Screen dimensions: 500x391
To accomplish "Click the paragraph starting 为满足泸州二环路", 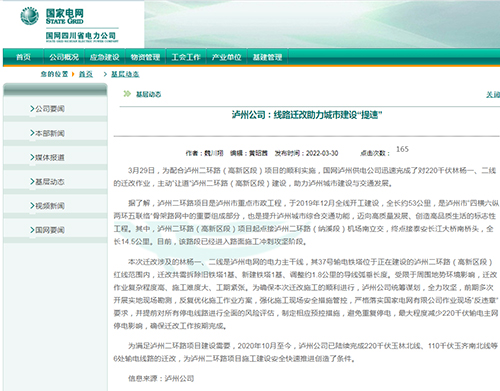I will 305,352.
